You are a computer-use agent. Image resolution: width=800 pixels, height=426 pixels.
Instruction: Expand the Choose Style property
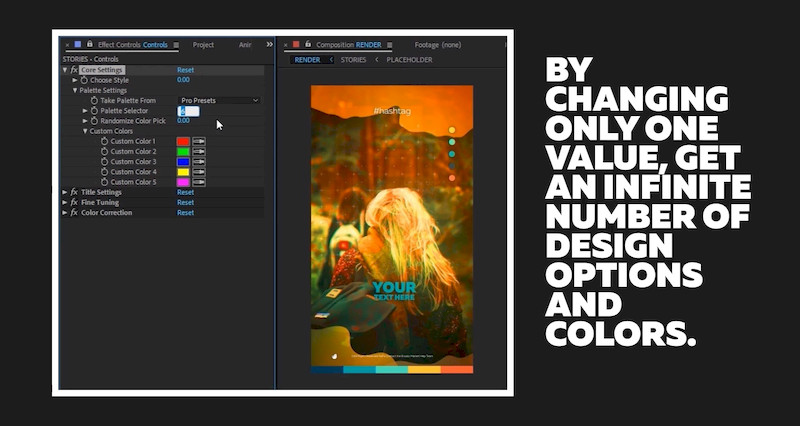coord(75,80)
